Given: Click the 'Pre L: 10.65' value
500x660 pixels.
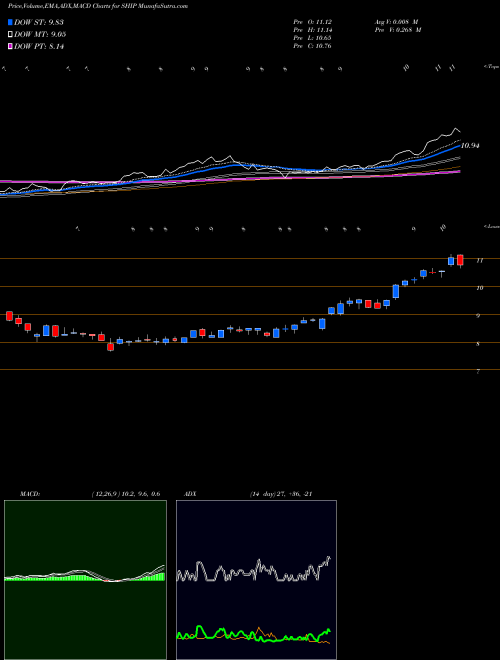Looking at the screenshot, I should click(x=312, y=38).
